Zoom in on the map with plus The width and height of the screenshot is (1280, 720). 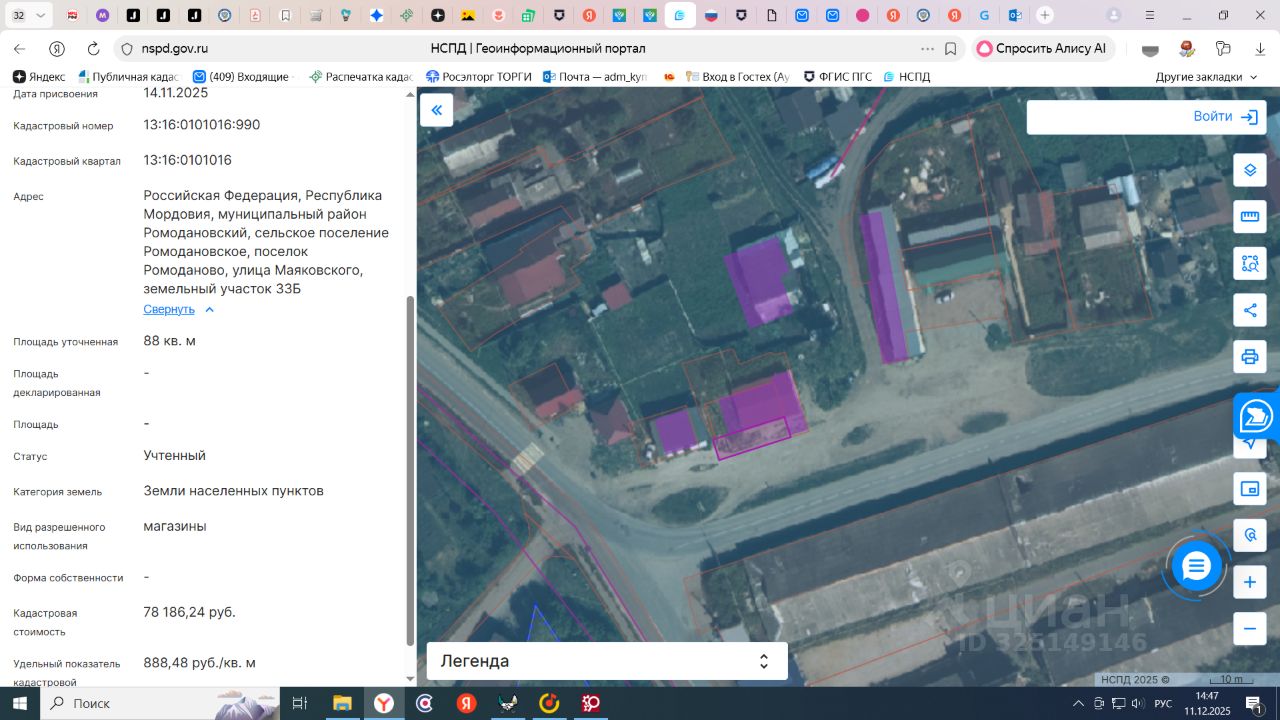[x=1250, y=582]
